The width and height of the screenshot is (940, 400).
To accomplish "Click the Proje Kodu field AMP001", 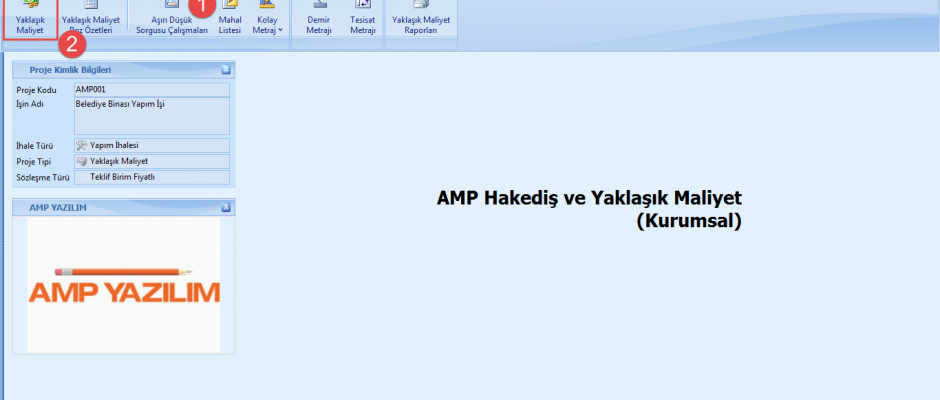I will pos(152,90).
